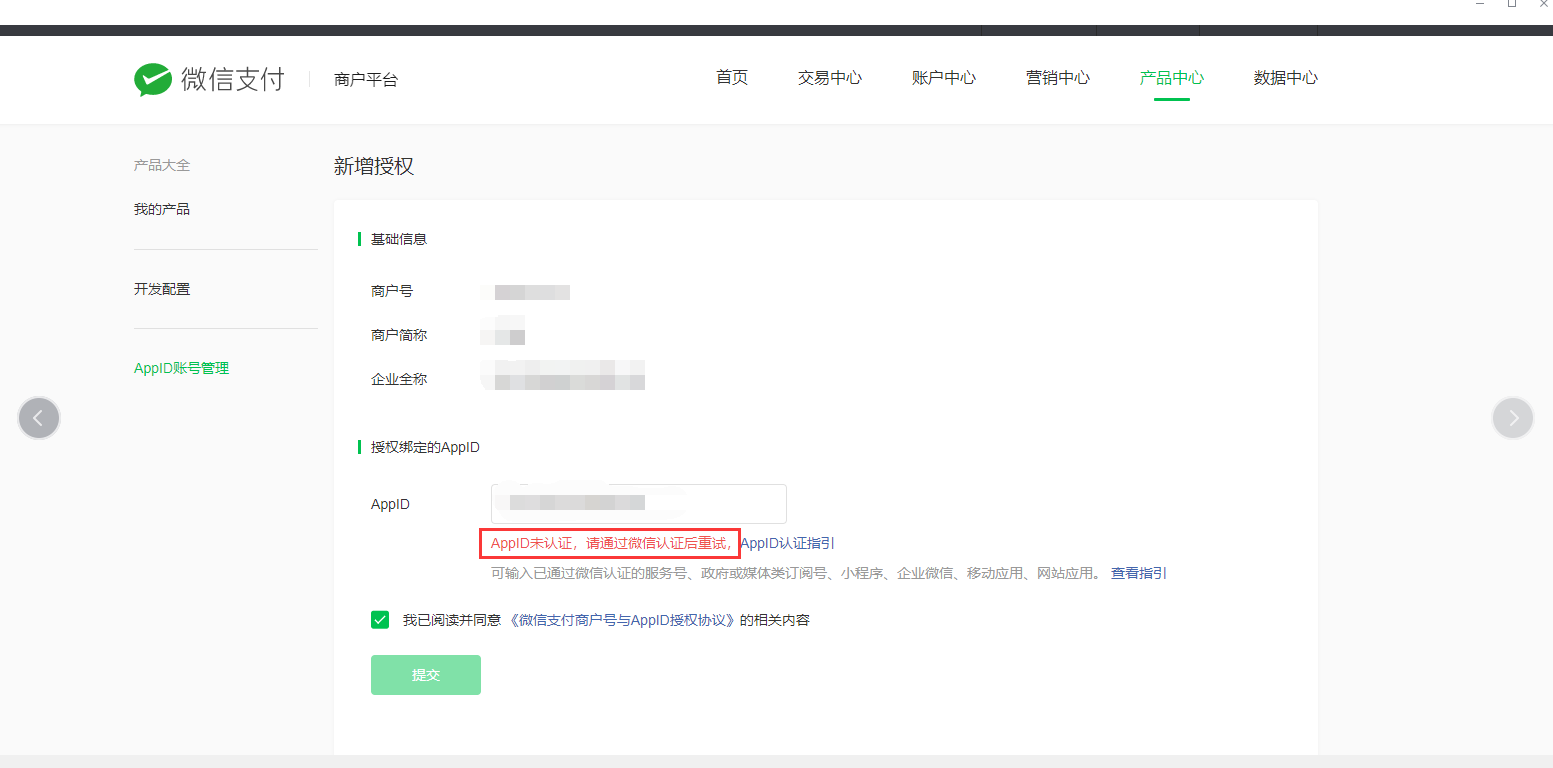This screenshot has height=768, width=1553.
Task: Click the 提交 button
Action: click(x=426, y=675)
